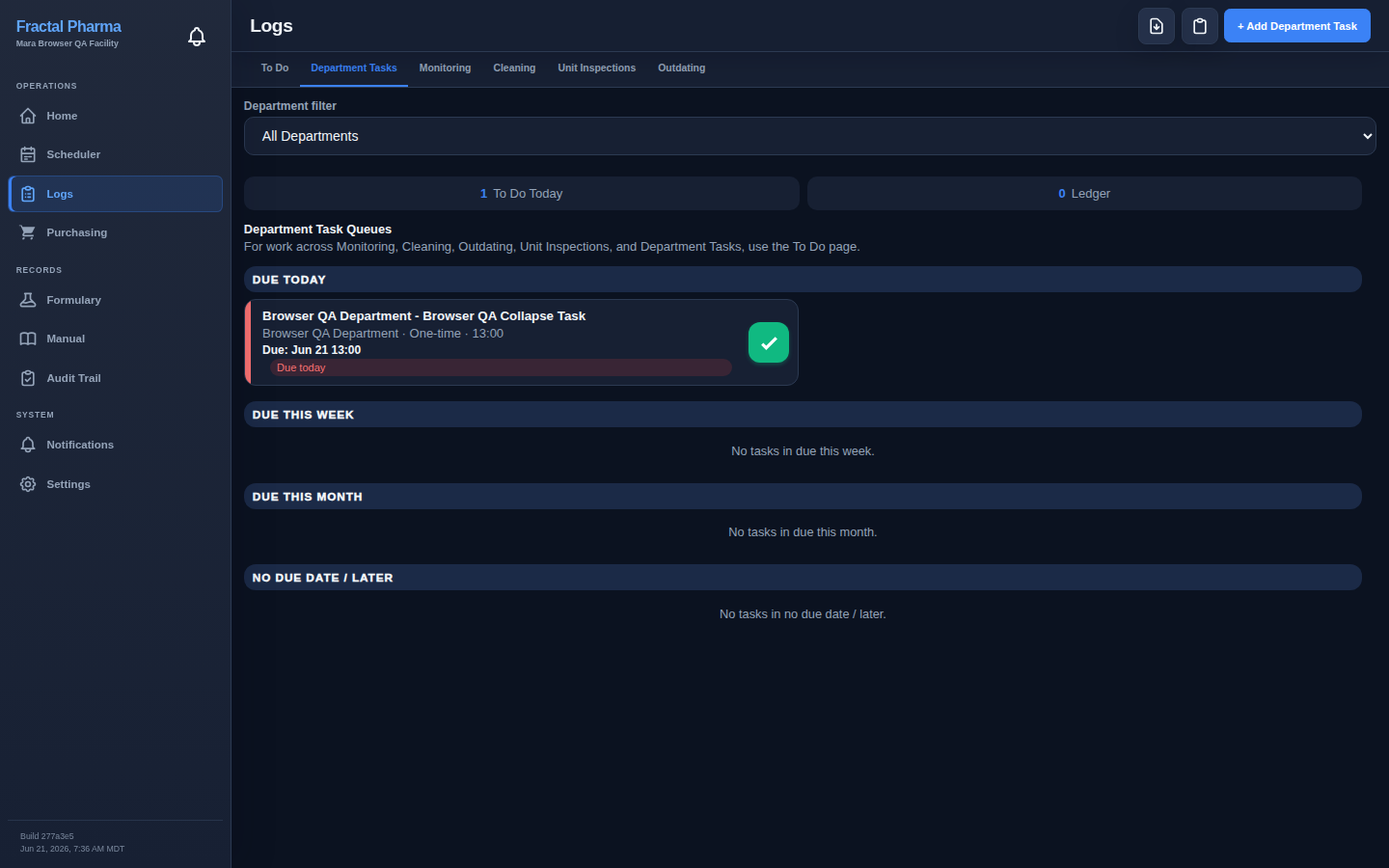1389x868 pixels.
Task: Open Settings in the sidebar
Action: 116,484
